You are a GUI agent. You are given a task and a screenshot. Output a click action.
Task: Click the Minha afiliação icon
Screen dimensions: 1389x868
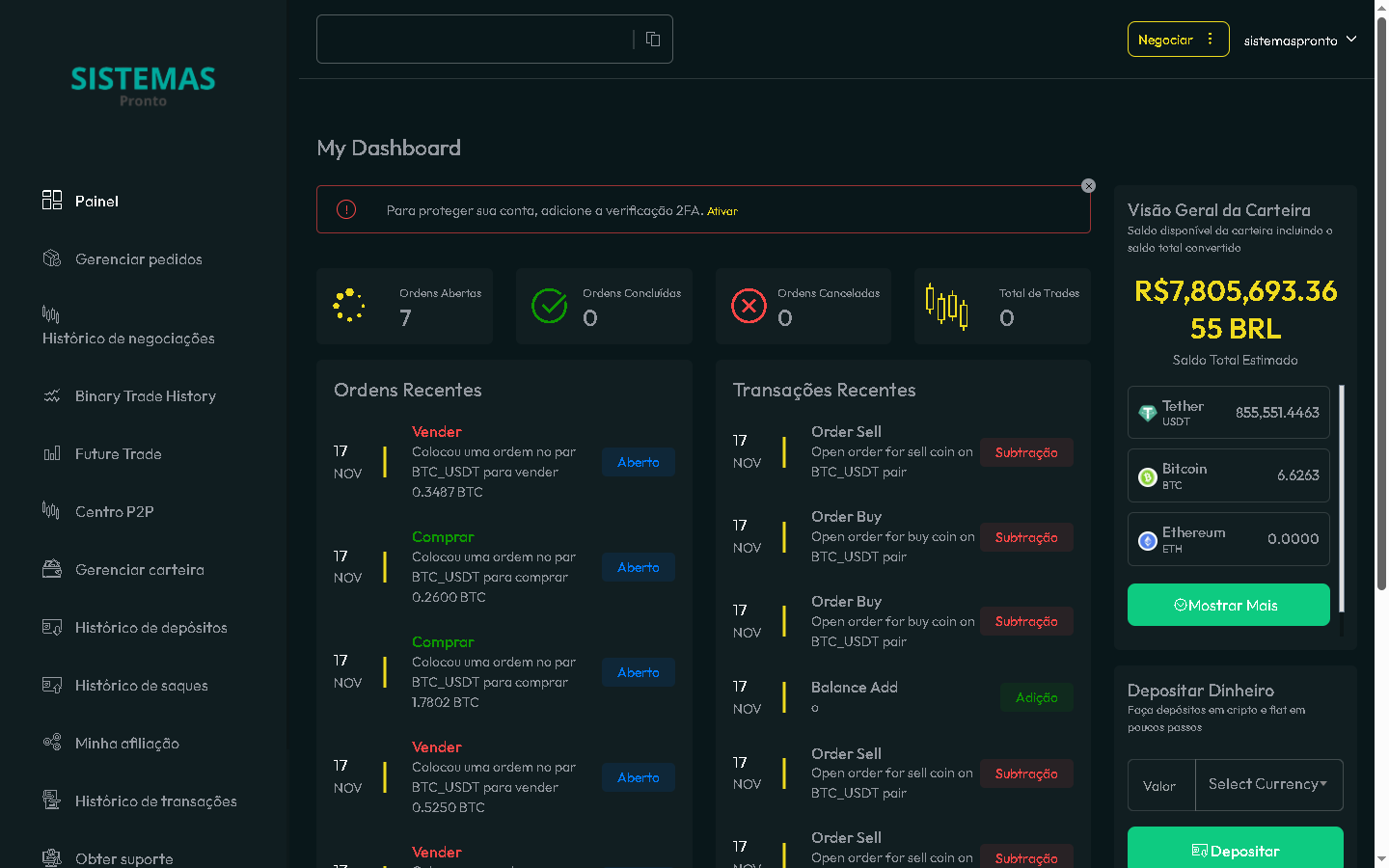tap(52, 743)
